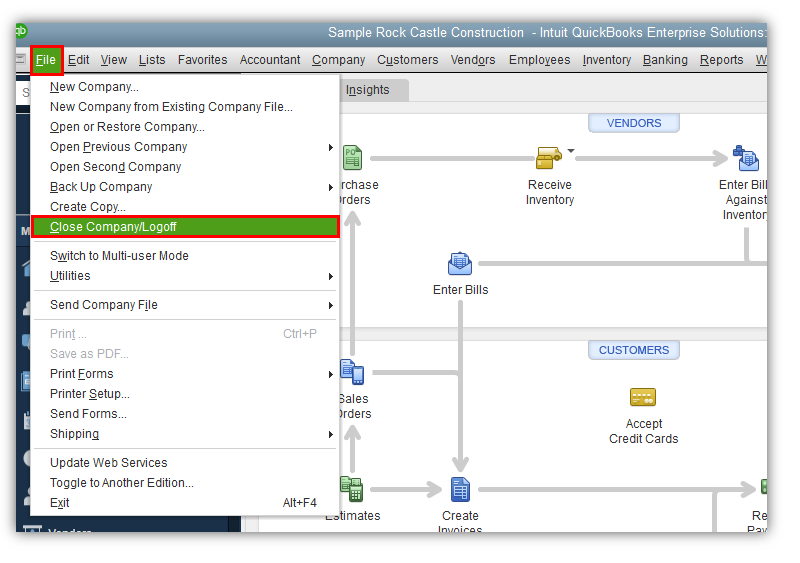Expand Send Company File submenu
This screenshot has height=563, width=800.
point(185,305)
